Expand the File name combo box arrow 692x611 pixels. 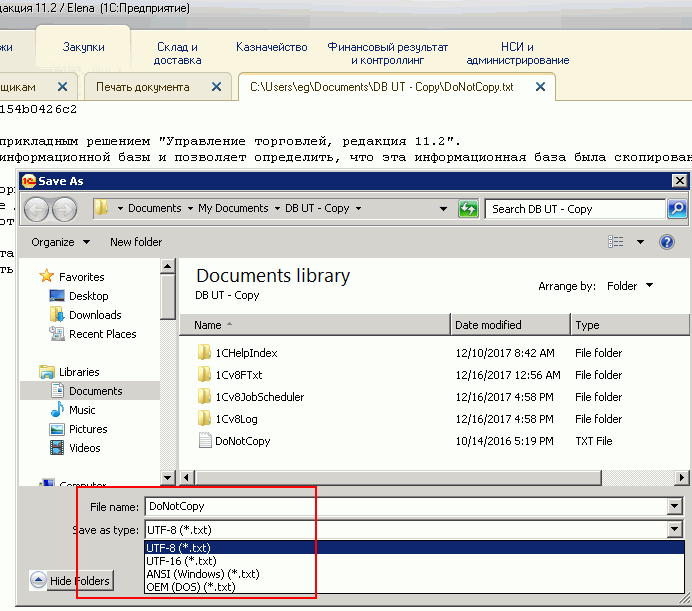(674, 506)
